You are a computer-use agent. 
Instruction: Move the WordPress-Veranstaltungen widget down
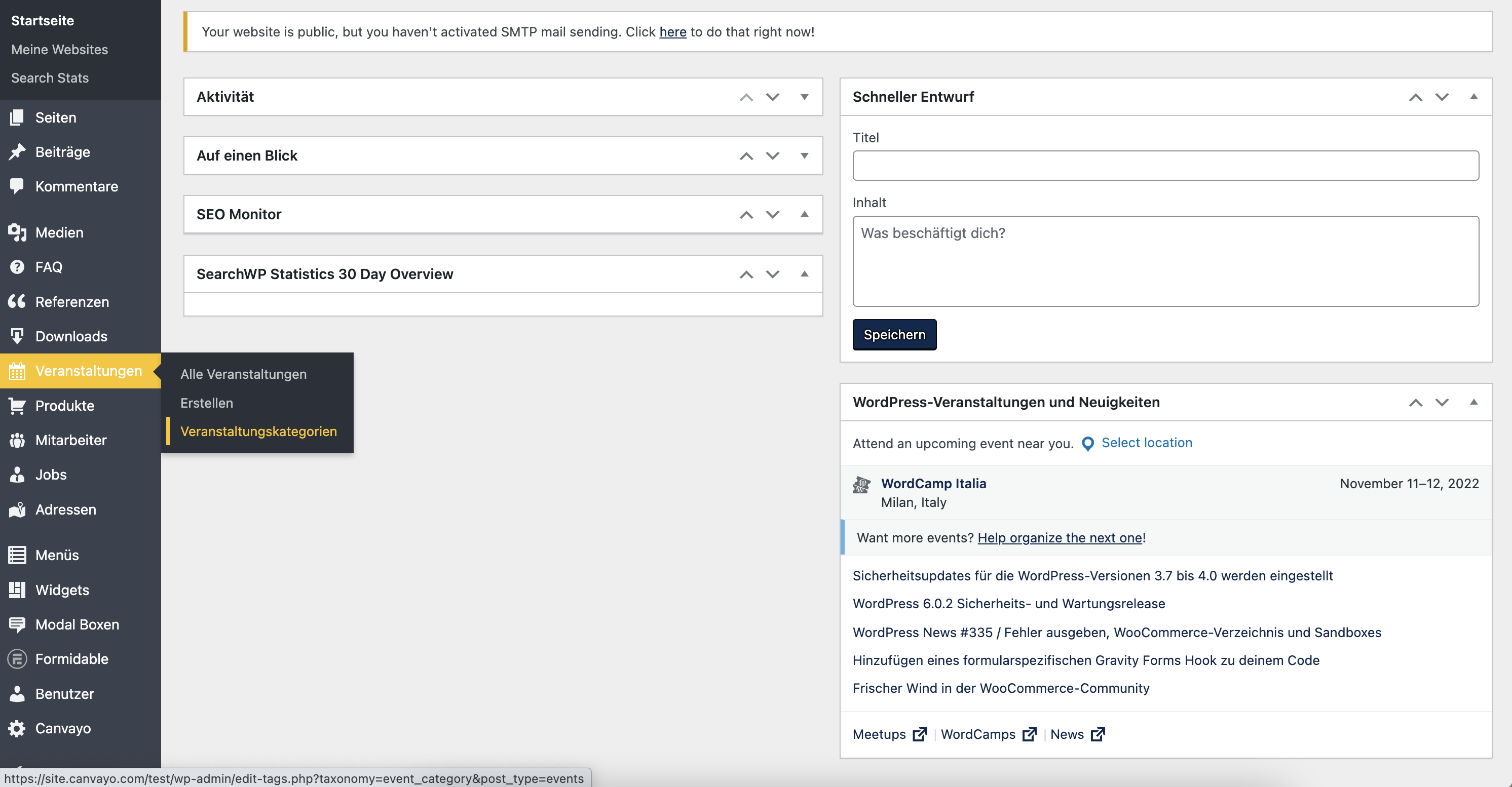click(x=1442, y=402)
